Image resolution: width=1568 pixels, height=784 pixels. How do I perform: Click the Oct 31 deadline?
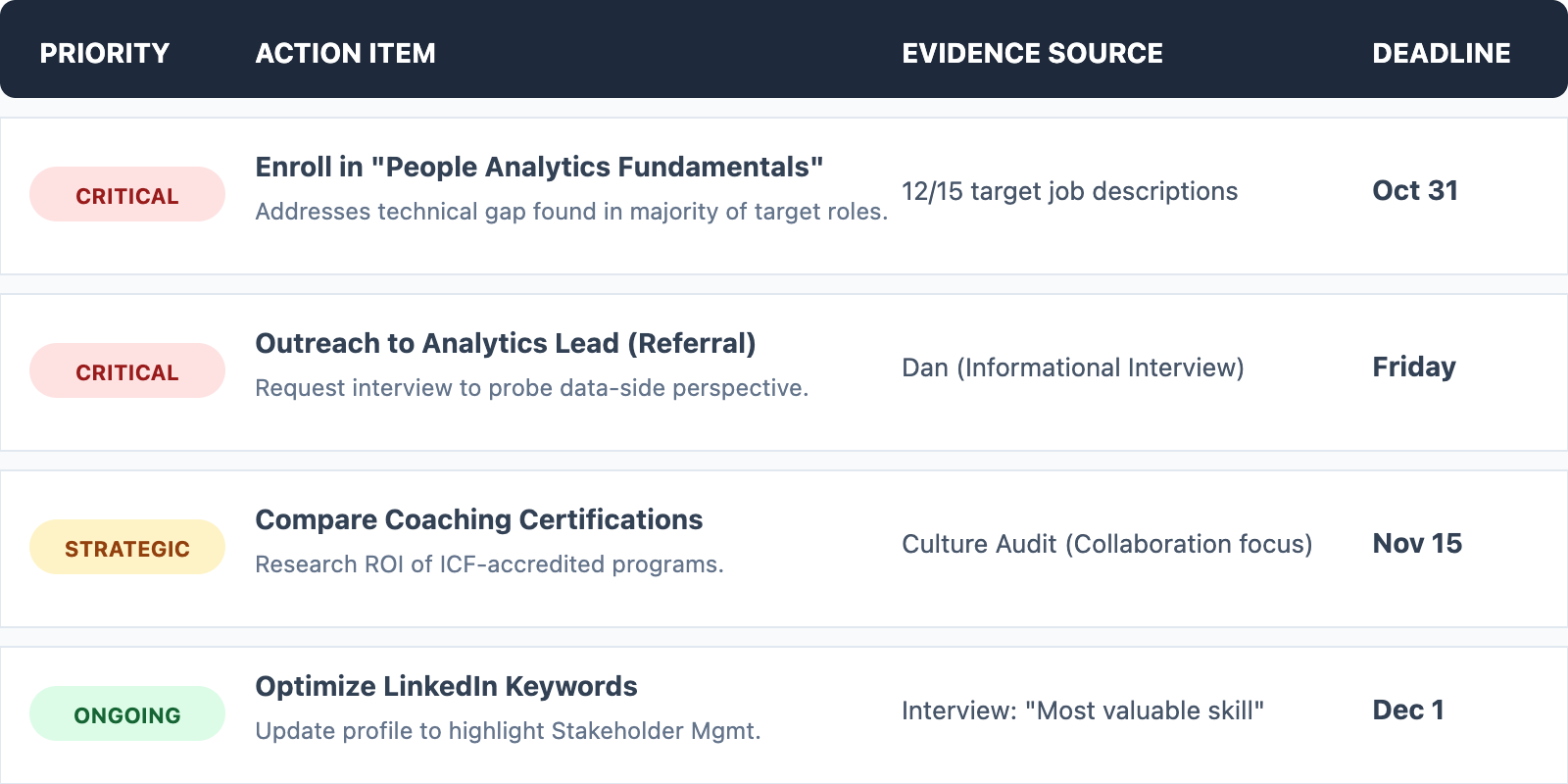(x=1414, y=191)
